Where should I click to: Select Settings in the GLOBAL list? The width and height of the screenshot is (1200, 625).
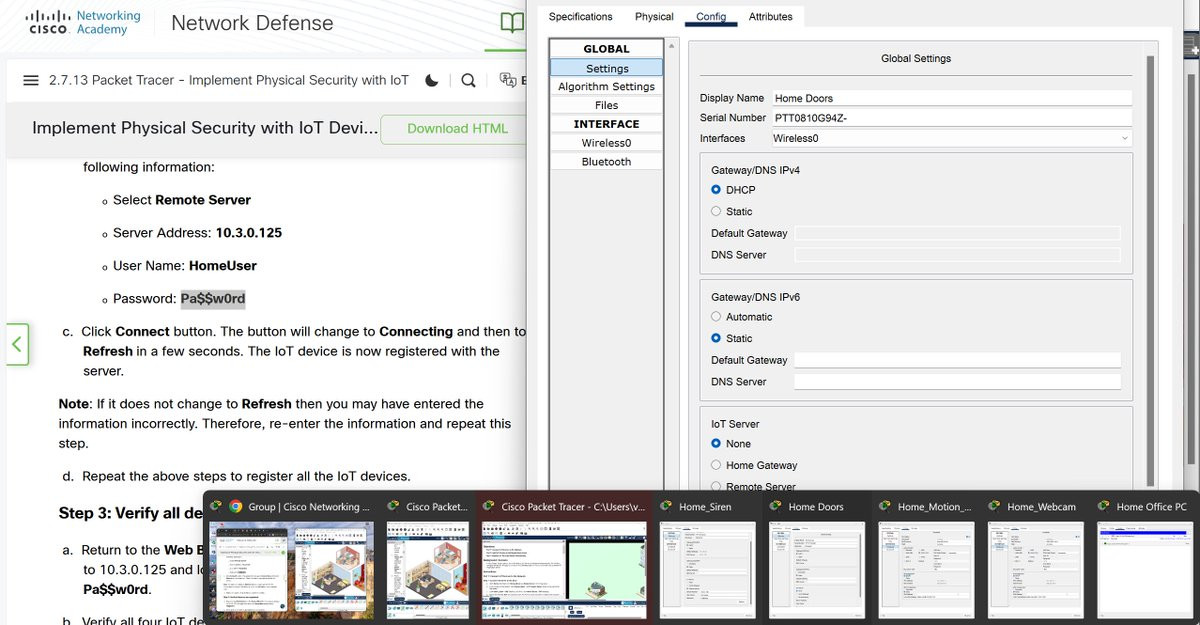607,68
